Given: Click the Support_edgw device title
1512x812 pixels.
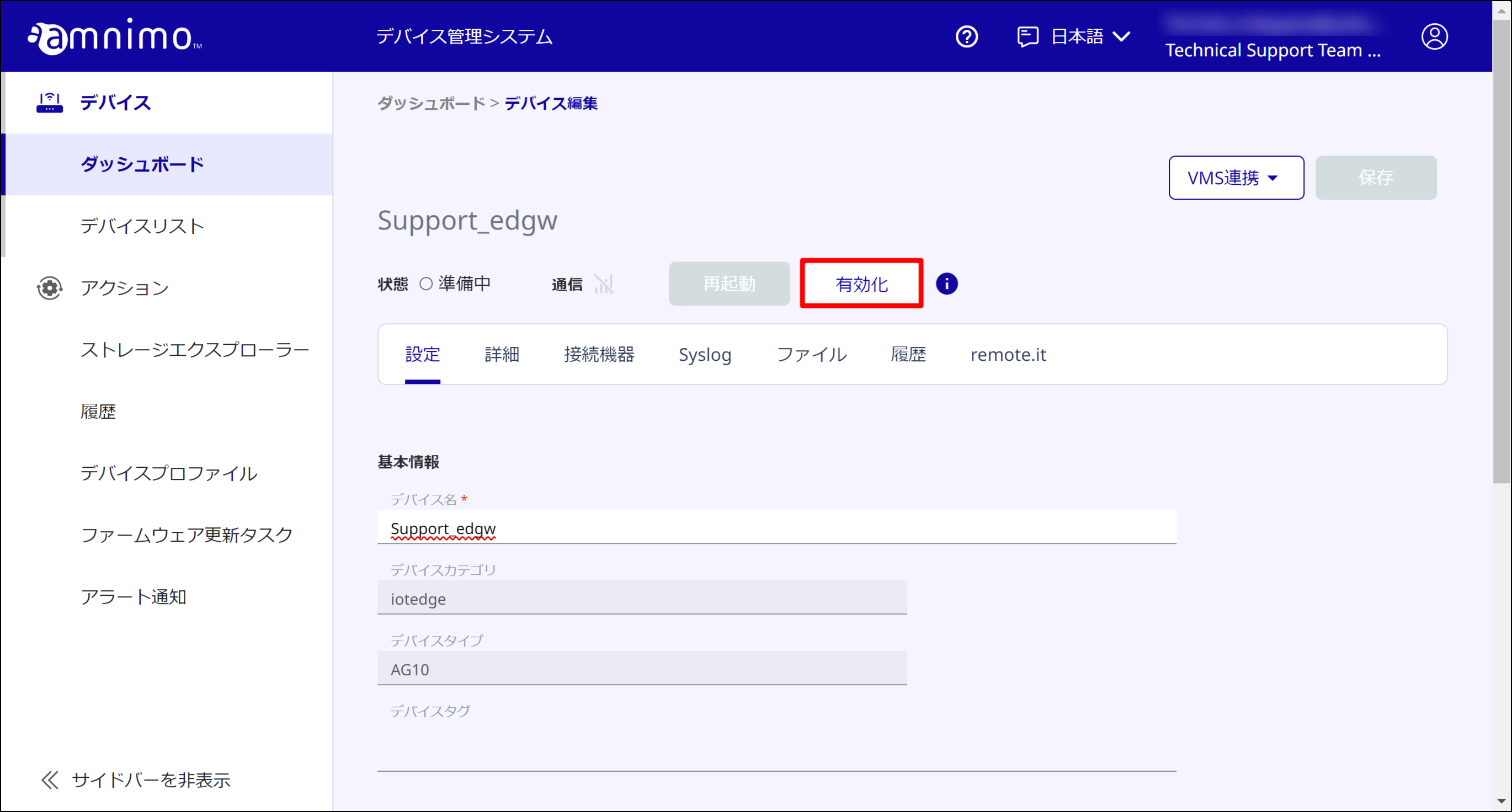Looking at the screenshot, I should pos(467,221).
